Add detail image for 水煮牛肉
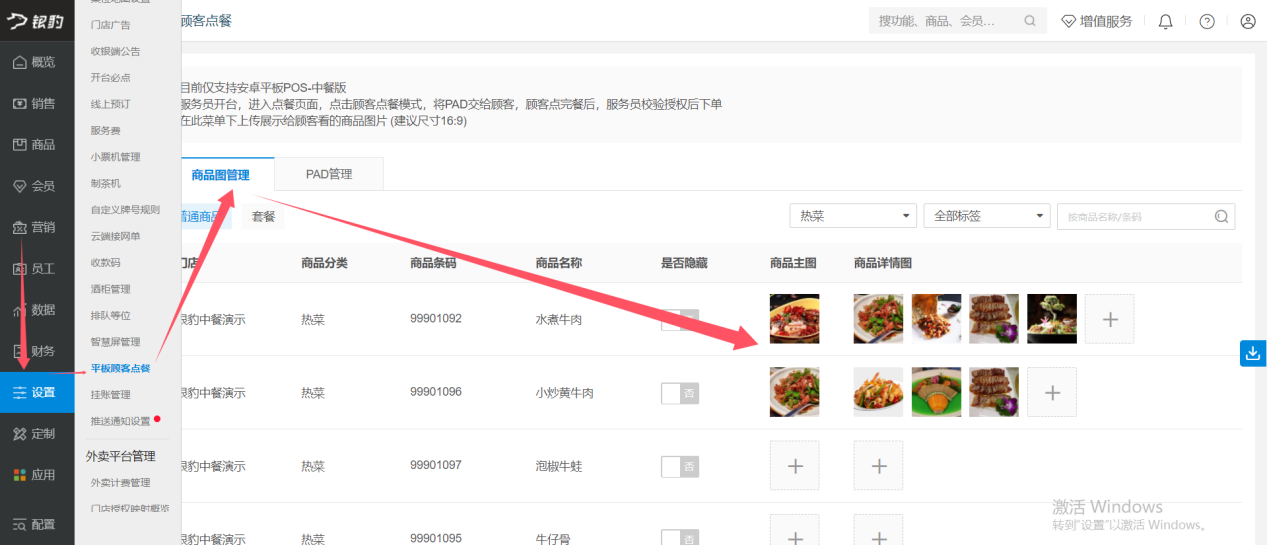This screenshot has width=1267, height=545. tap(1110, 319)
